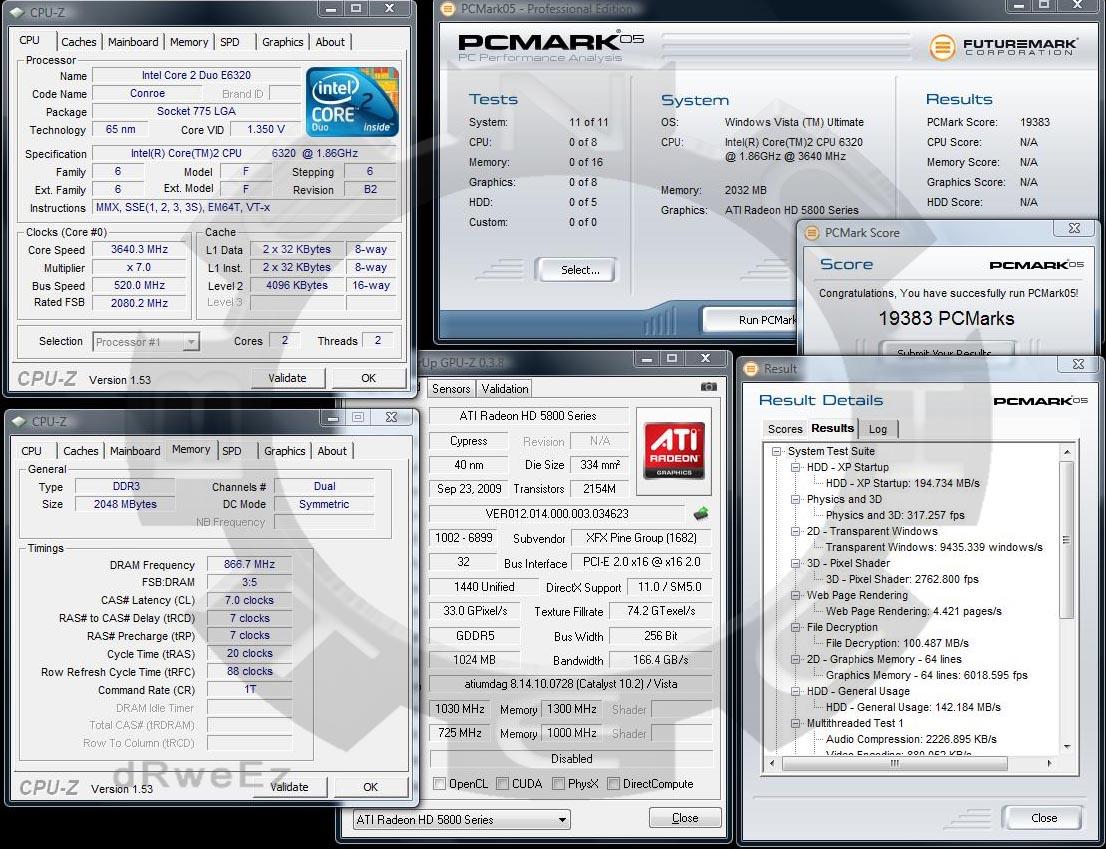1106x849 pixels.
Task: Click the Intel Core 2 Duo logo
Action: point(352,101)
